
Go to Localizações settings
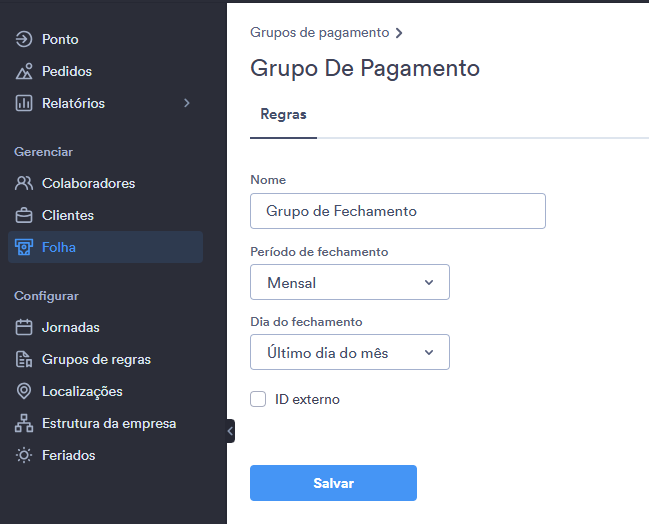106,391
